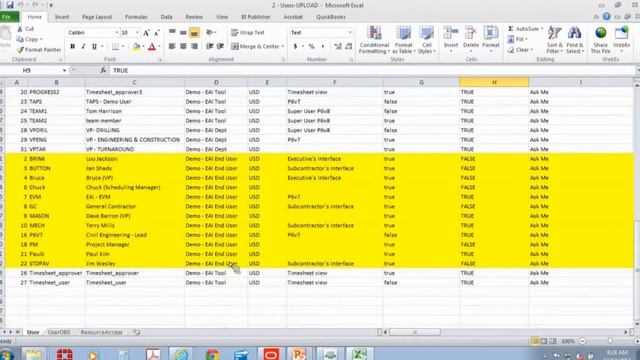The width and height of the screenshot is (640, 360).
Task: Adjust the zoom slider in status bar
Action: pyautogui.click(x=610, y=341)
